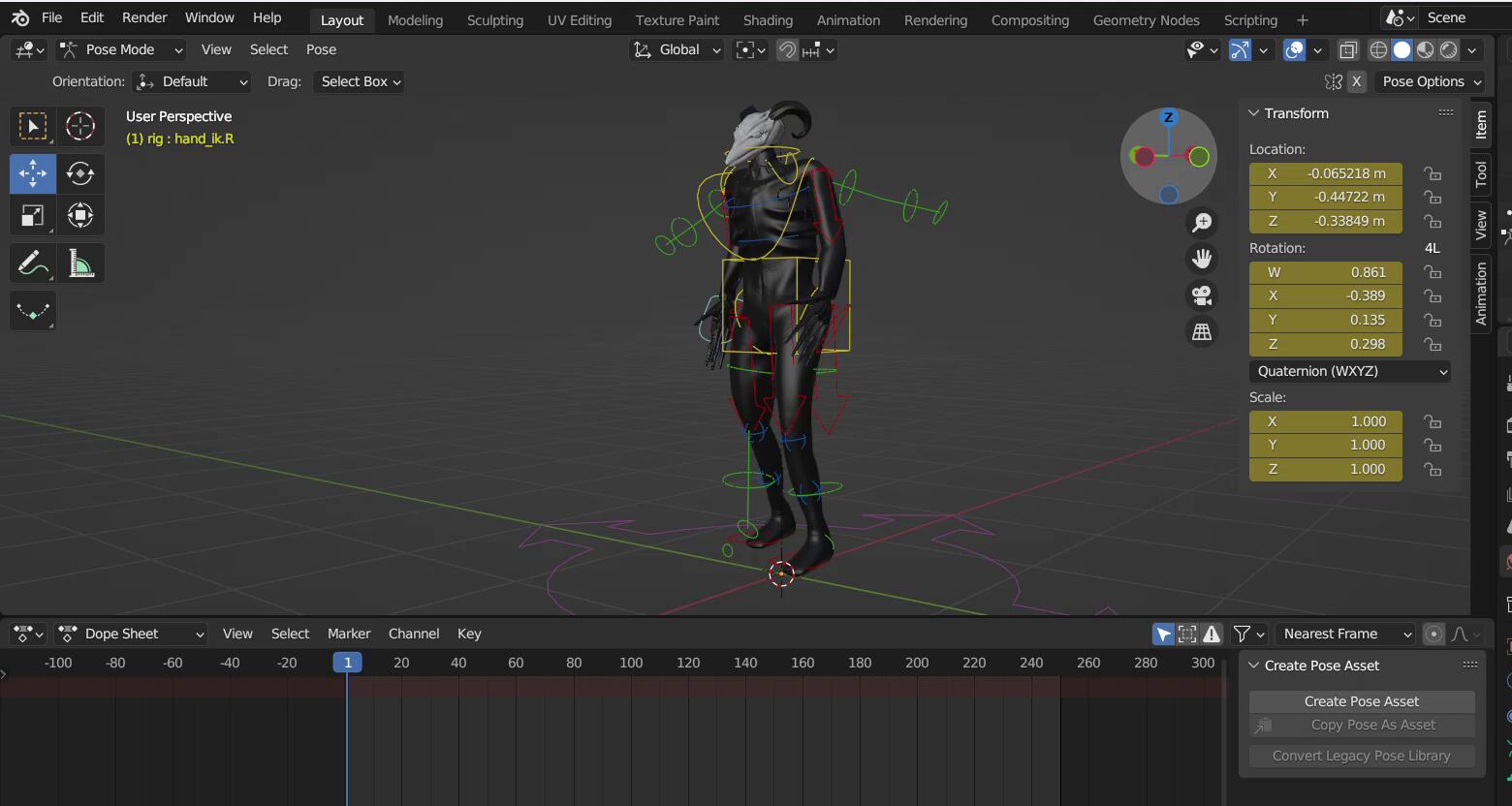Add a new workspace with plus button
Image resolution: width=1512 pixels, height=806 pixels.
click(1303, 19)
